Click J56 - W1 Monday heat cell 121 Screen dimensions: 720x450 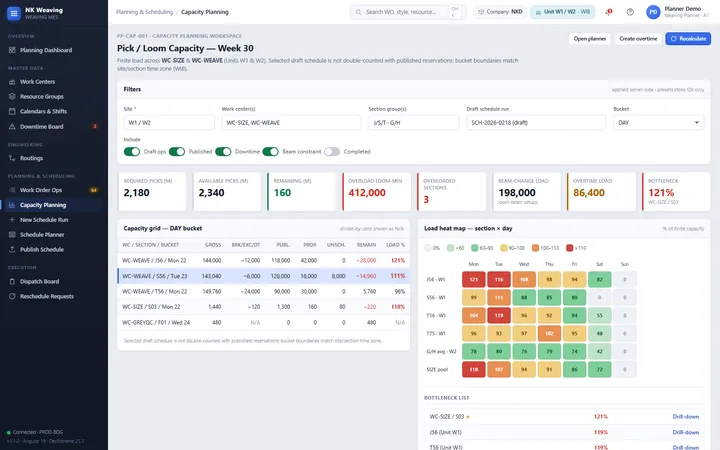click(473, 279)
